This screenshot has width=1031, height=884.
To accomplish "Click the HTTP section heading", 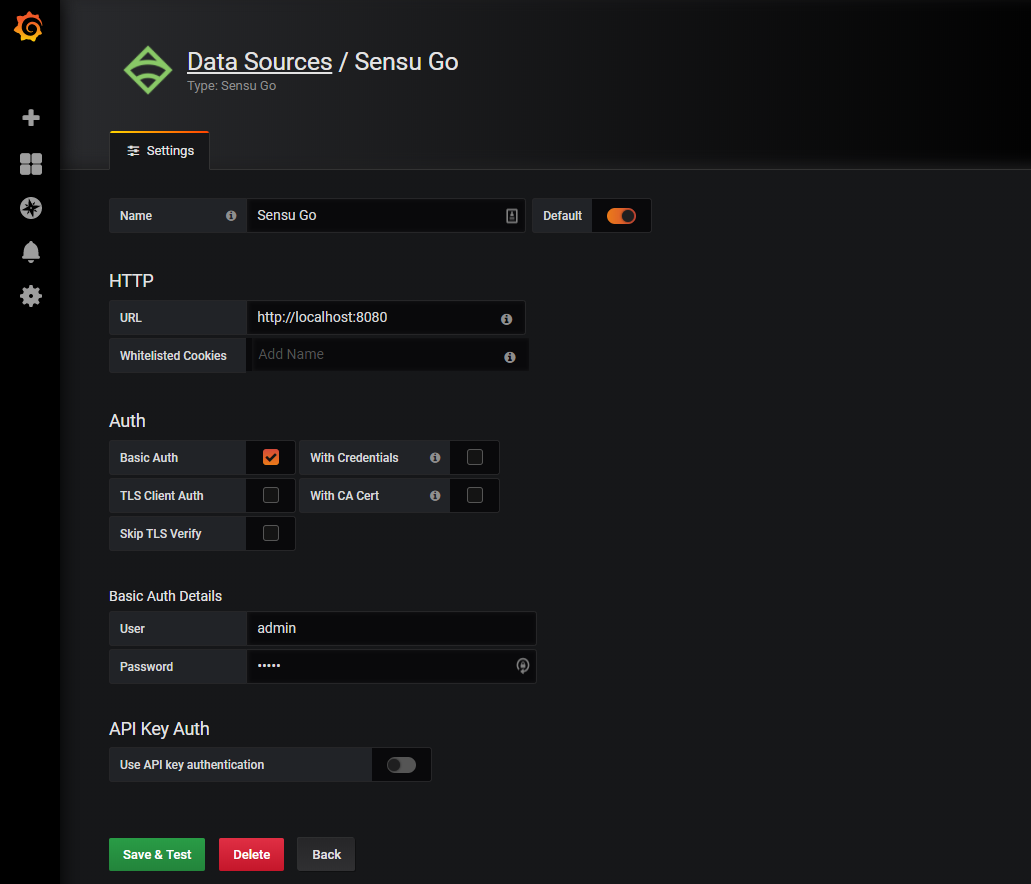I will coord(132,281).
